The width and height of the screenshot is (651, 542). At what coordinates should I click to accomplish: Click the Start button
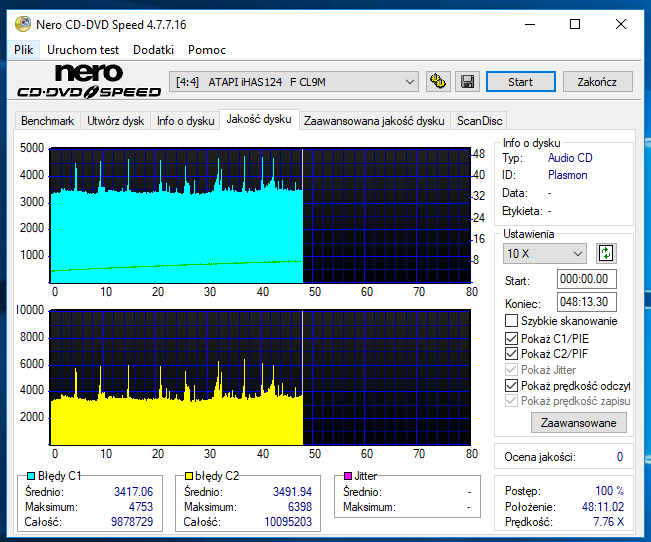[521, 82]
